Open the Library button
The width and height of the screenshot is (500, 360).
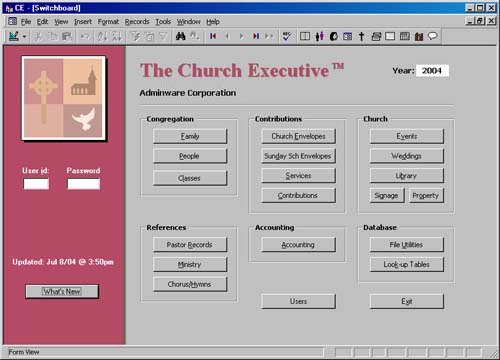pyautogui.click(x=407, y=175)
